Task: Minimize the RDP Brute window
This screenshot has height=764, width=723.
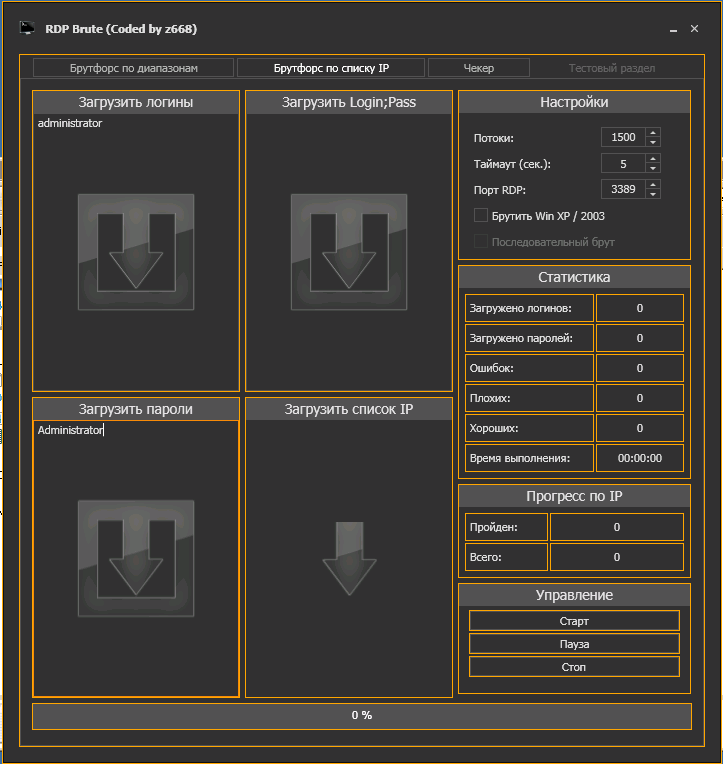Action: [668, 29]
